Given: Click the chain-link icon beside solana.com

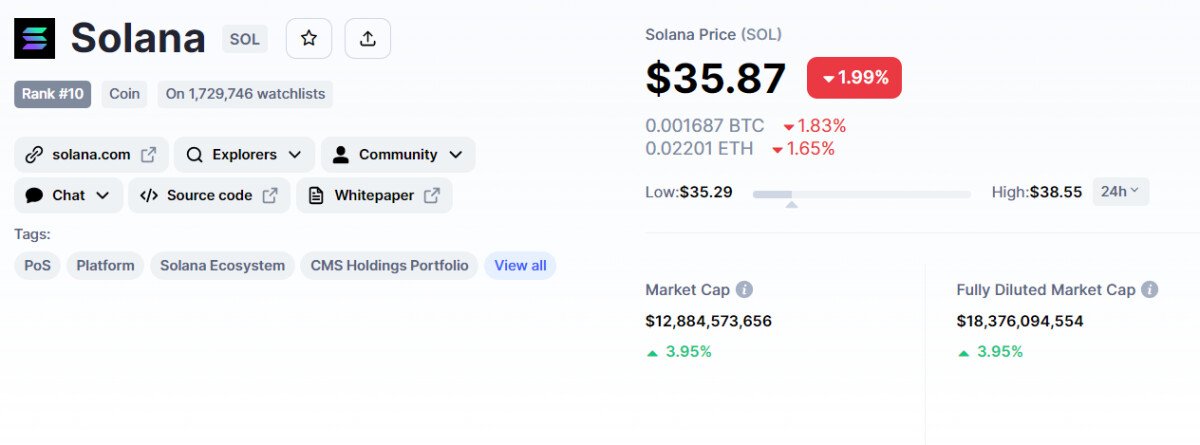Looking at the screenshot, I should (34, 155).
